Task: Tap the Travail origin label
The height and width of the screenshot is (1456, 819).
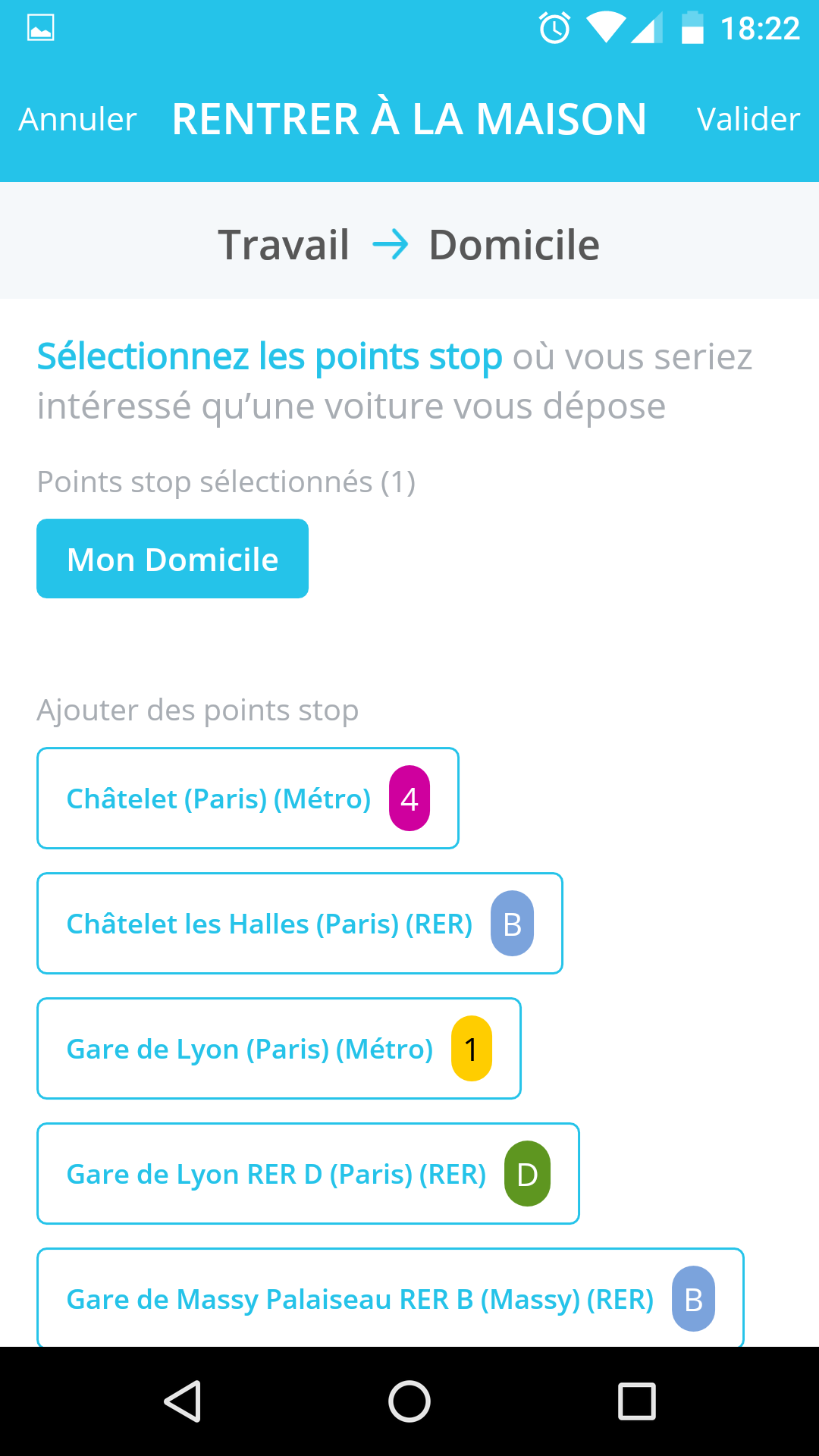Action: tap(284, 245)
